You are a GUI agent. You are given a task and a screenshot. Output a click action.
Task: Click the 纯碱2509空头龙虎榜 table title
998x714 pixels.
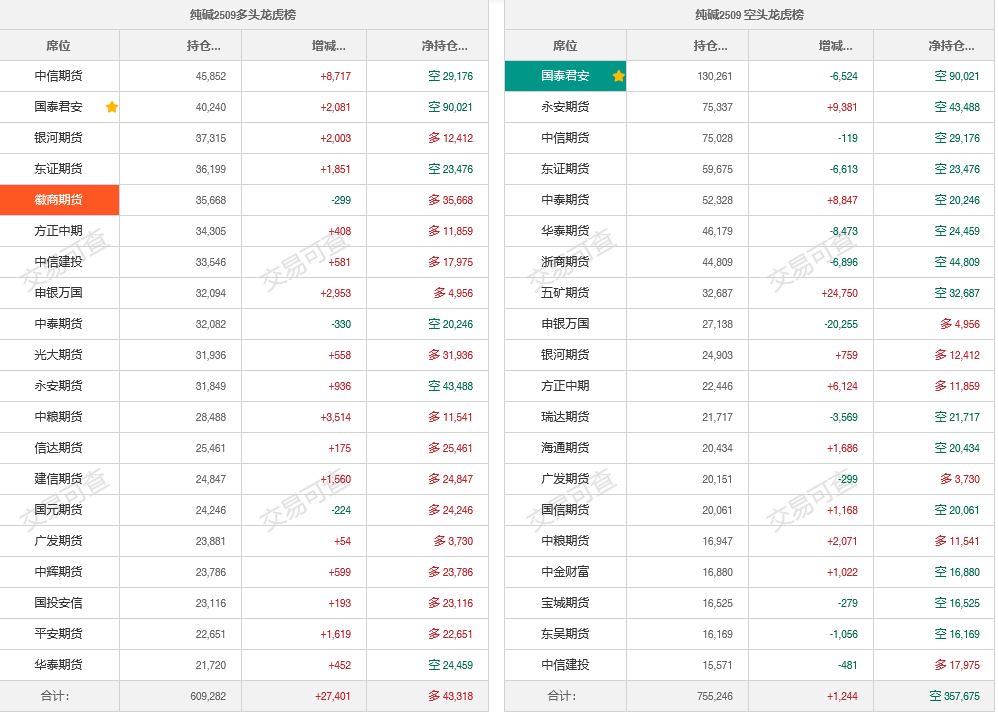pyautogui.click(x=750, y=15)
